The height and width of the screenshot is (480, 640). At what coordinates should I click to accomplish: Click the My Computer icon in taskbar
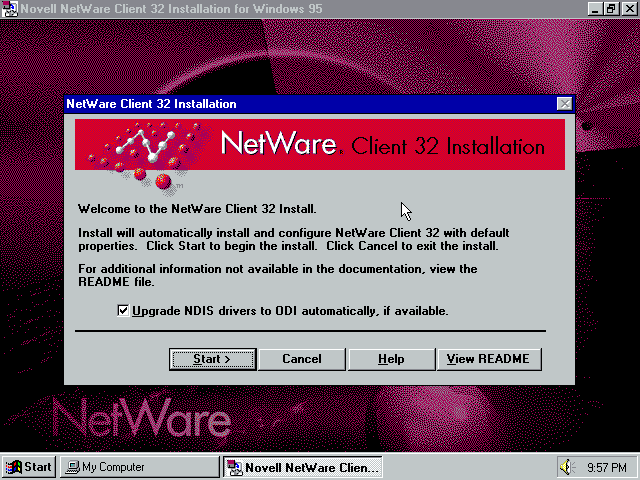[72, 467]
